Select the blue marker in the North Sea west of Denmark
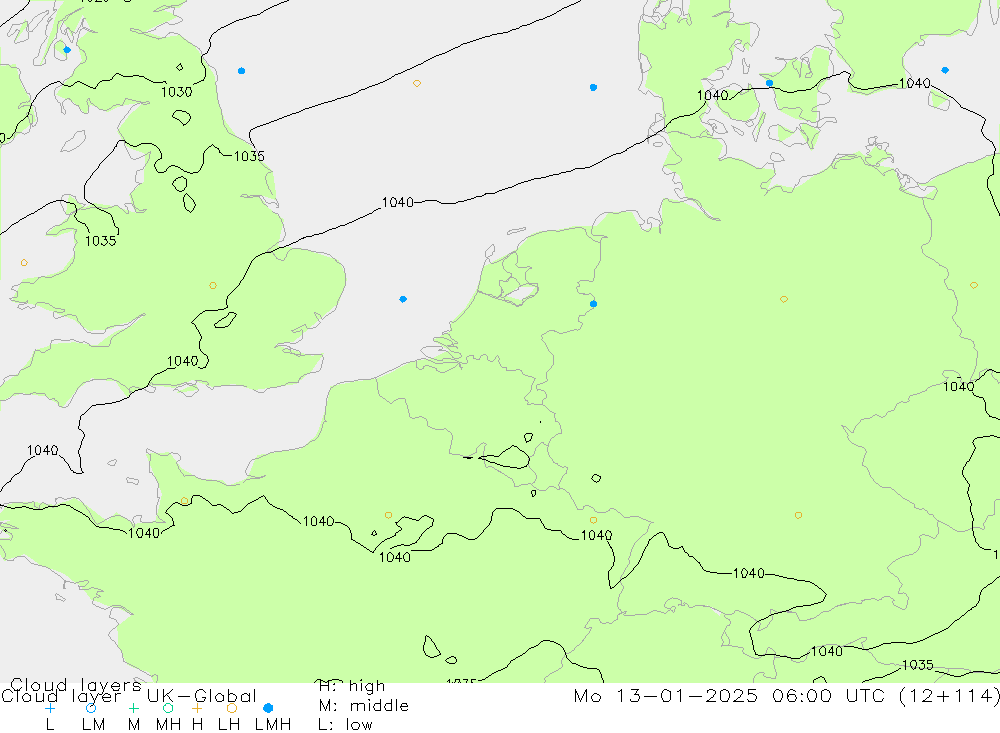The image size is (1000, 733). pos(593,87)
